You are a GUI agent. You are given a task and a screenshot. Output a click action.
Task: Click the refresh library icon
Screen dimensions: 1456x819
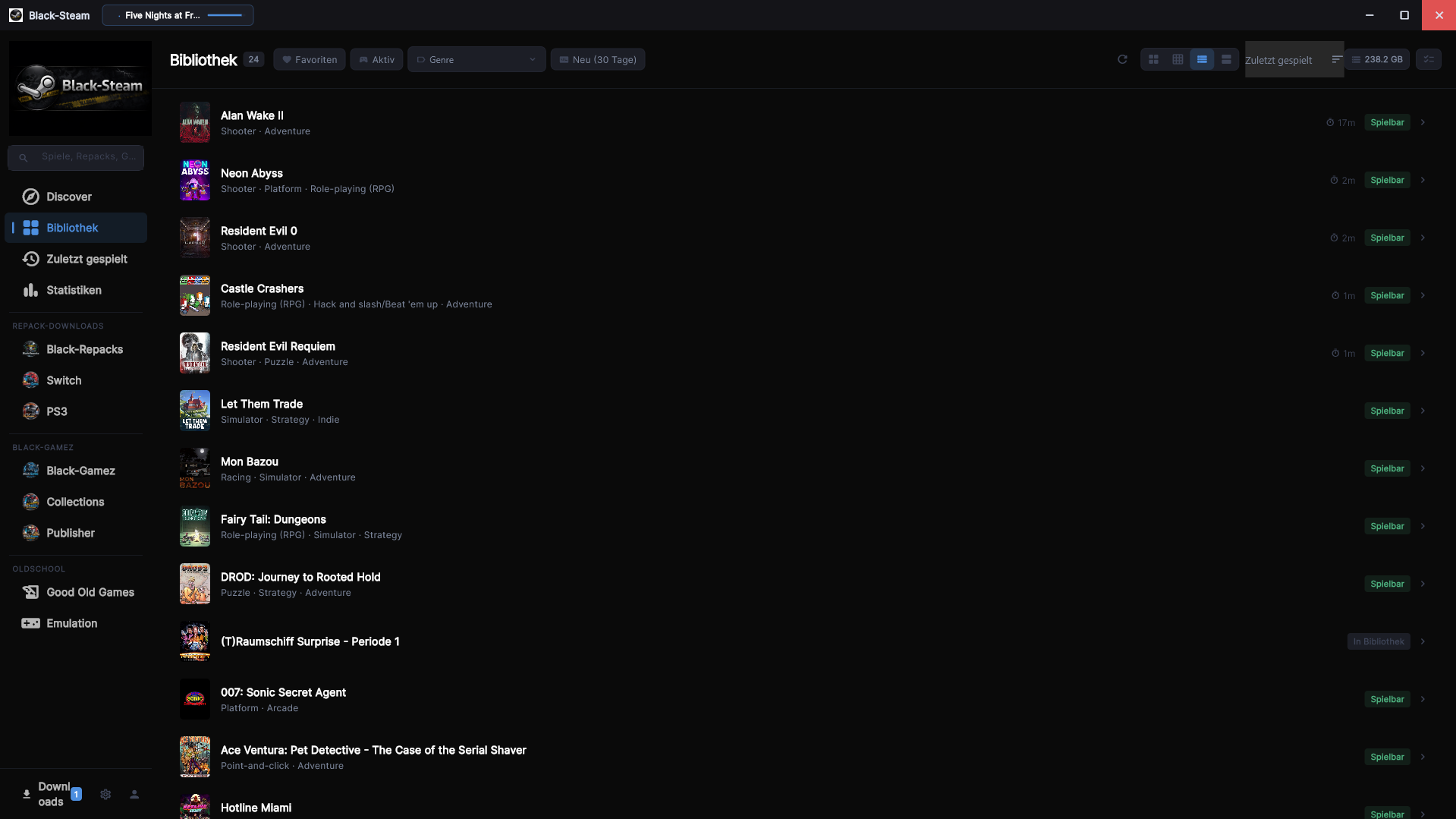[1122, 59]
